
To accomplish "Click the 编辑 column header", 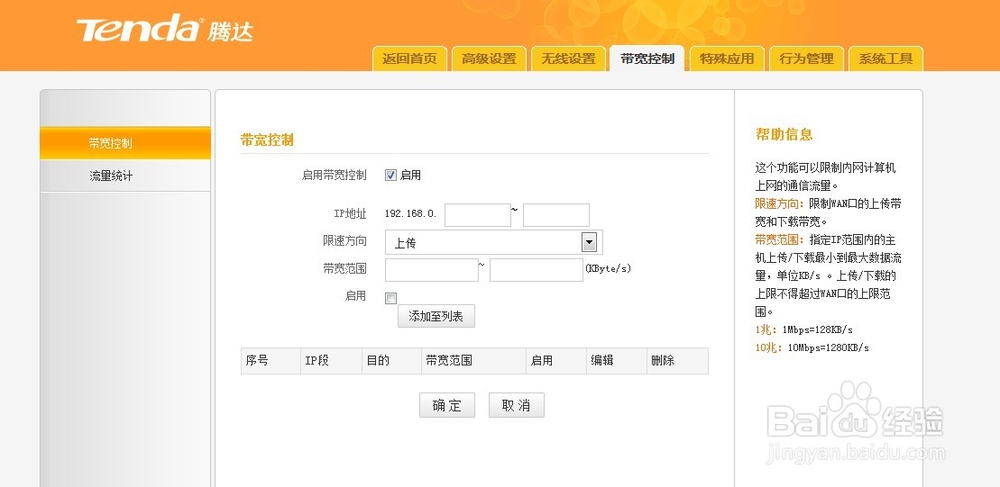I will point(616,361).
